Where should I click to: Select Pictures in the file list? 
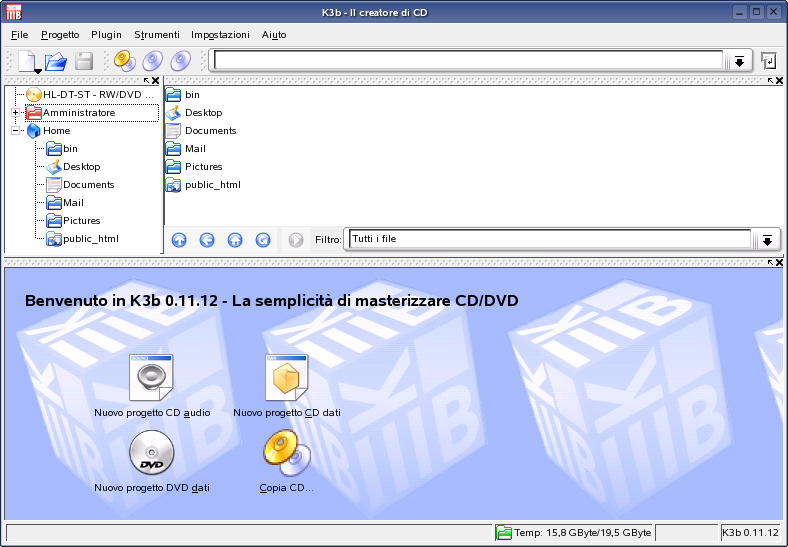tap(194, 167)
